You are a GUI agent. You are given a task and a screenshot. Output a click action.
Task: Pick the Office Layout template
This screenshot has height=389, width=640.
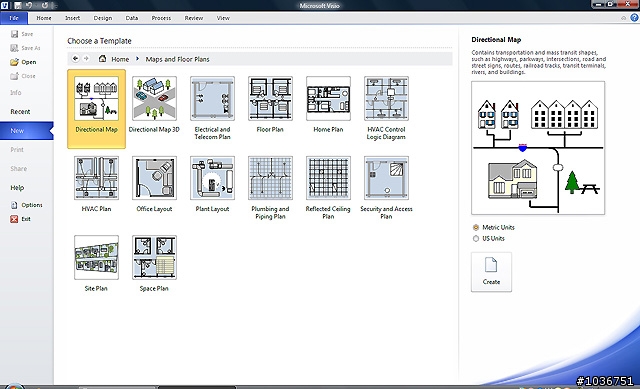[154, 184]
